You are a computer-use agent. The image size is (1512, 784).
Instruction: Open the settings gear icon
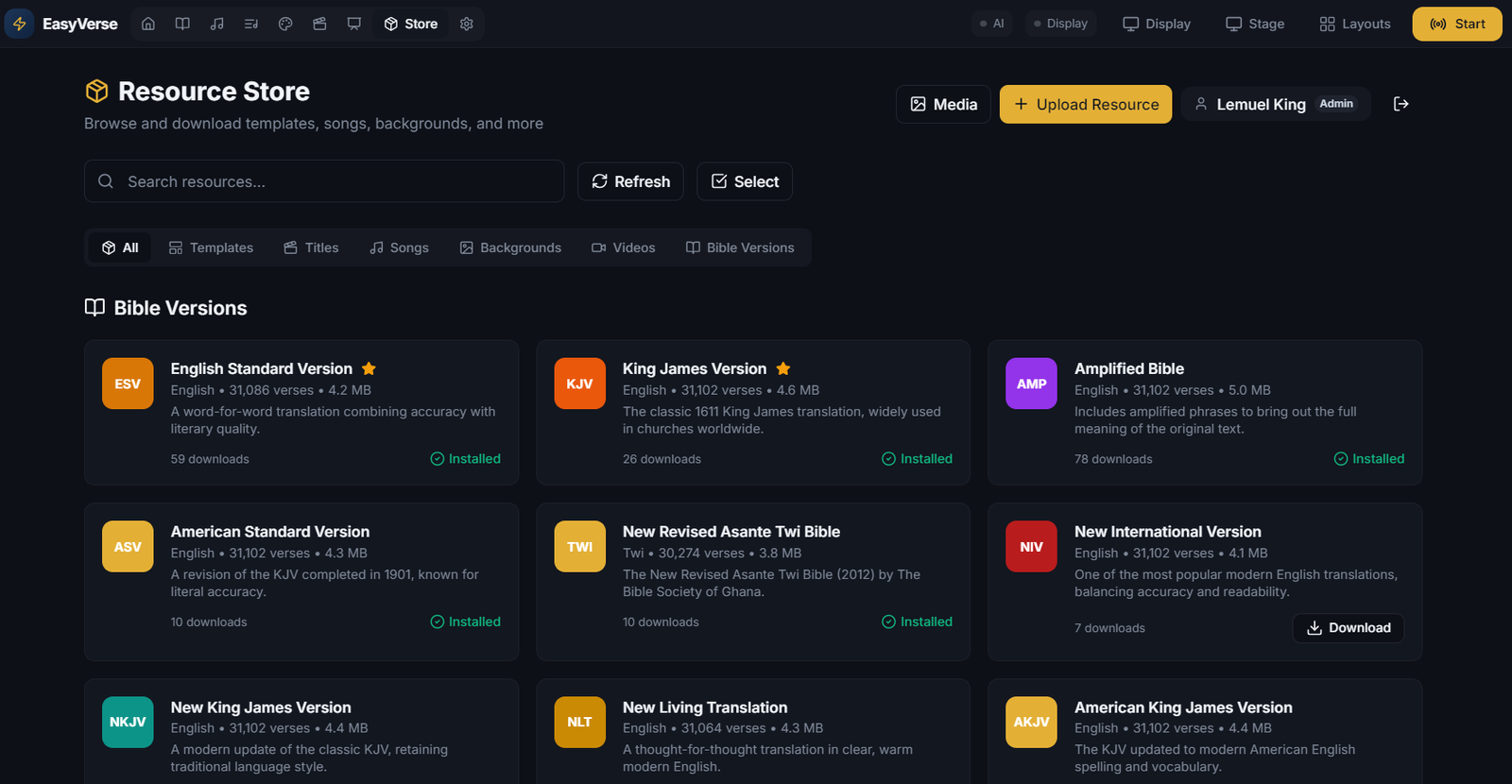point(467,24)
